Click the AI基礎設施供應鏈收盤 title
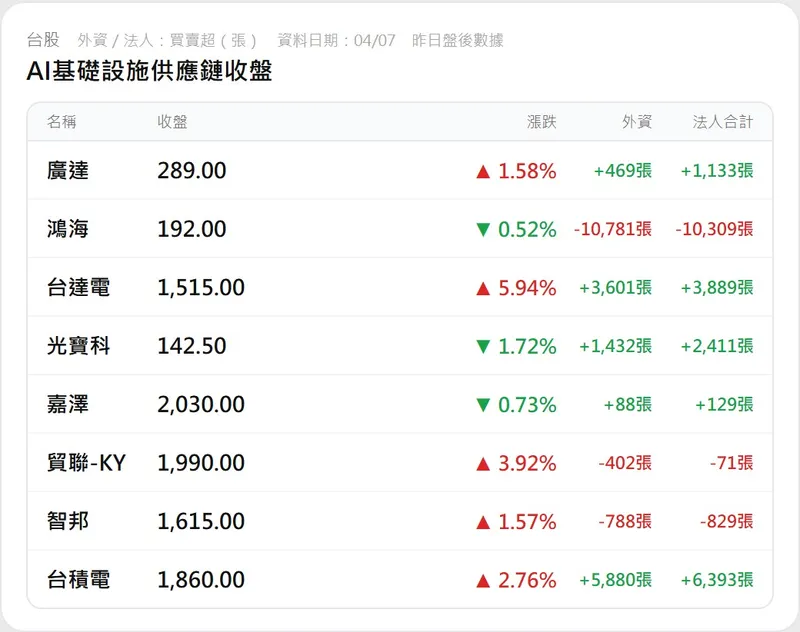800x632 pixels. 150,72
